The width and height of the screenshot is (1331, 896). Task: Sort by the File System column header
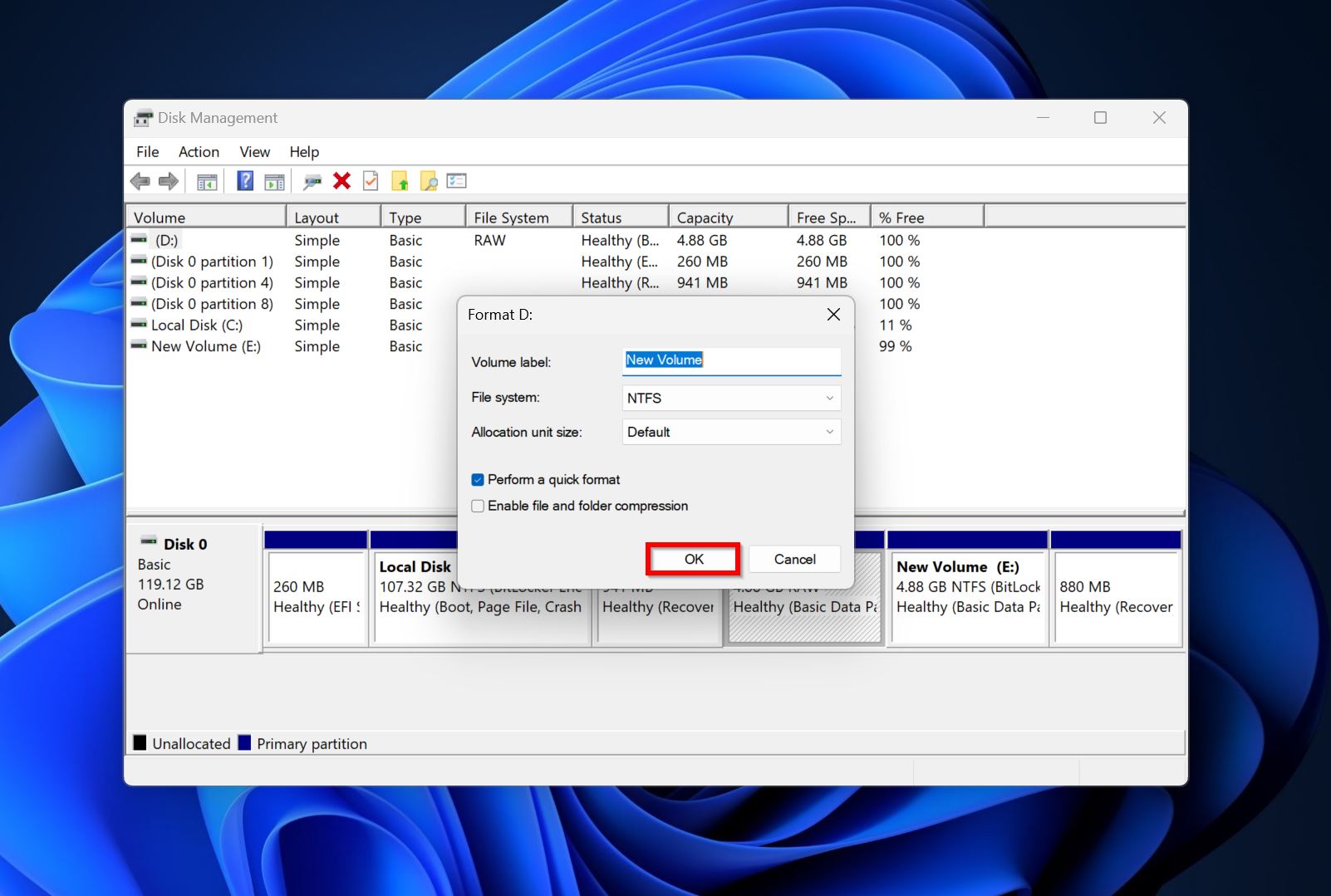[x=519, y=218]
